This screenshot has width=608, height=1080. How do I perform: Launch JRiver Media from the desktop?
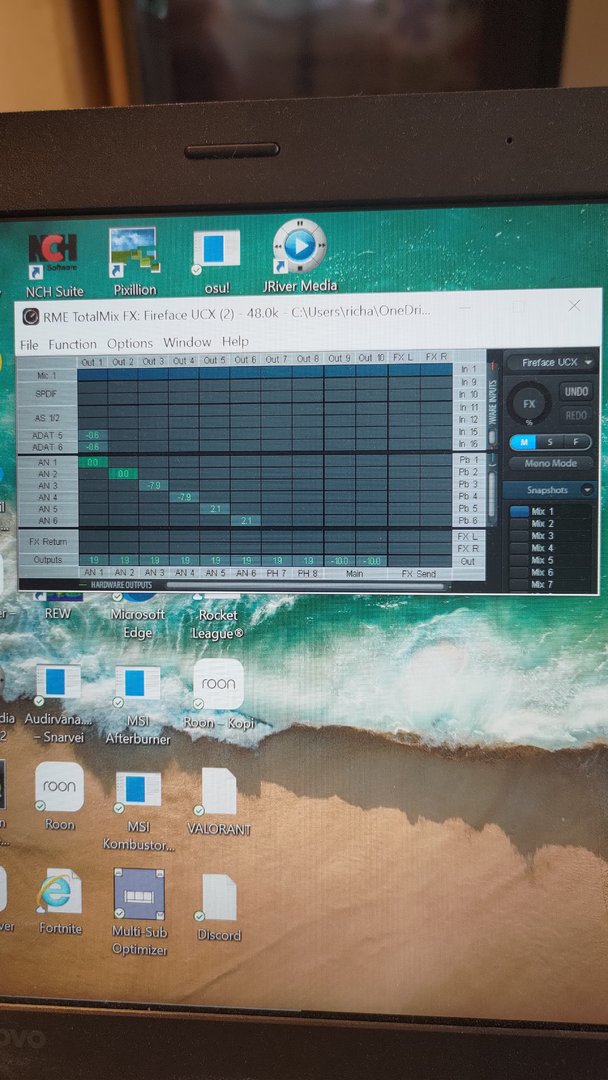(x=300, y=256)
